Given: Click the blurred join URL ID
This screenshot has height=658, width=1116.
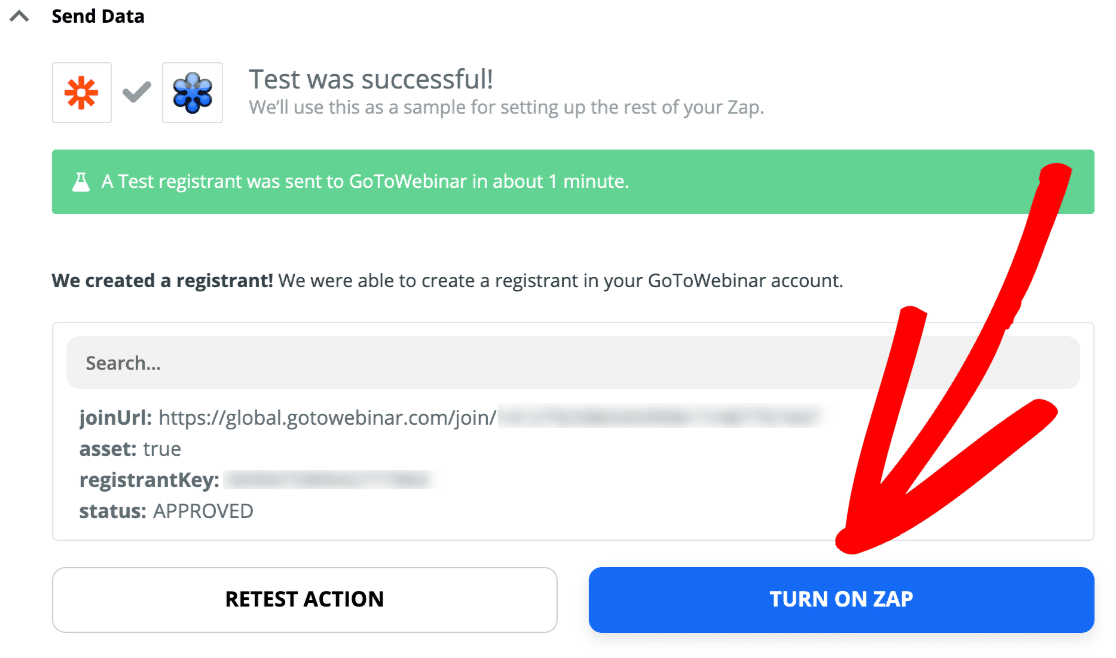Looking at the screenshot, I should tap(660, 418).
